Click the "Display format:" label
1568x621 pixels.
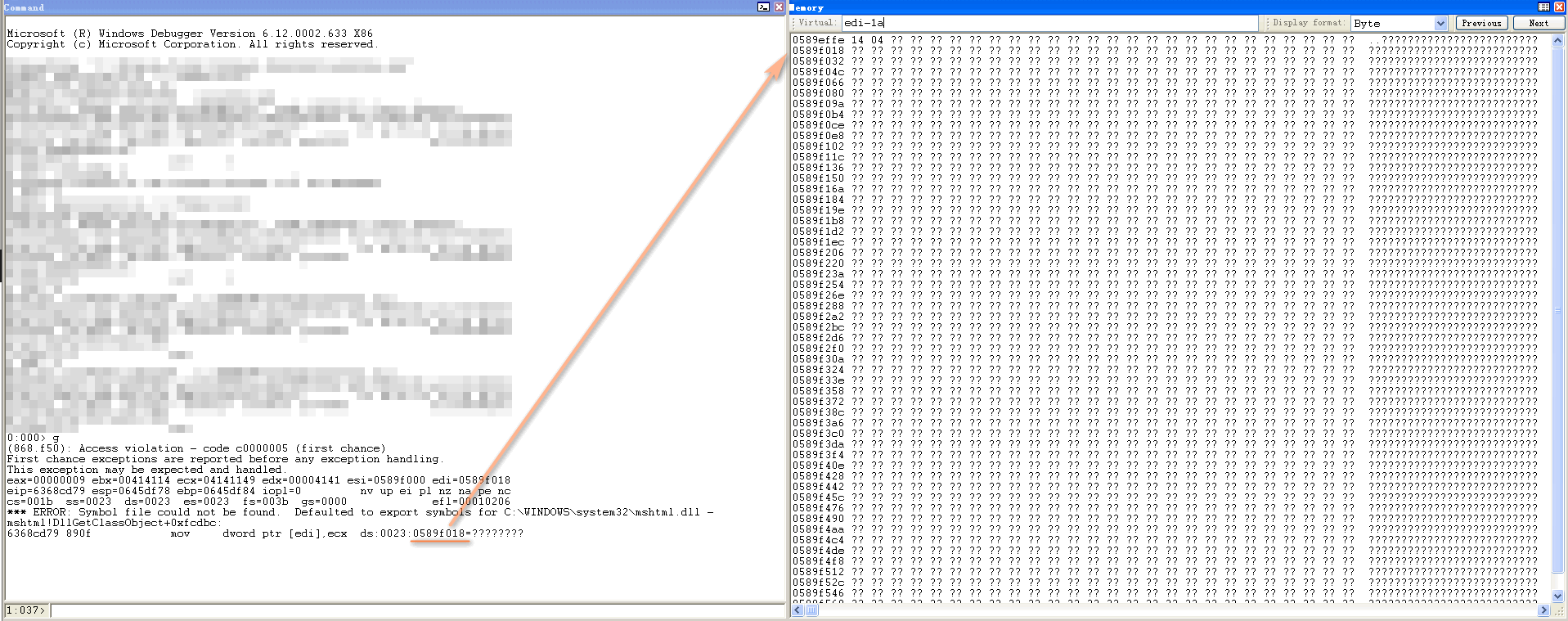point(1307,23)
